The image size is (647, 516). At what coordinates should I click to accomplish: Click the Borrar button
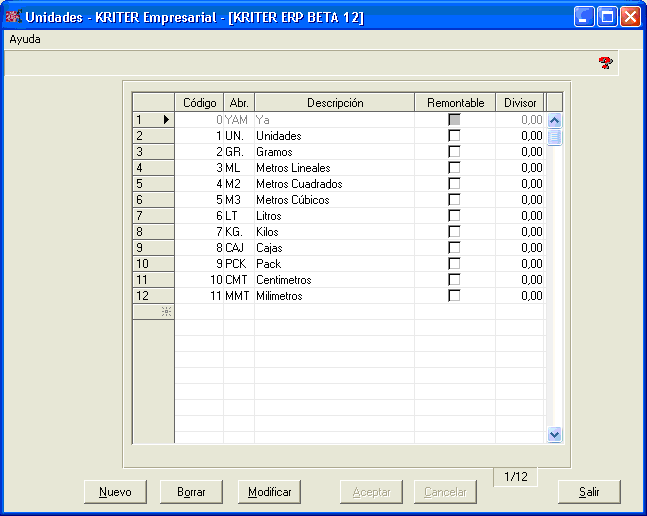[191, 492]
